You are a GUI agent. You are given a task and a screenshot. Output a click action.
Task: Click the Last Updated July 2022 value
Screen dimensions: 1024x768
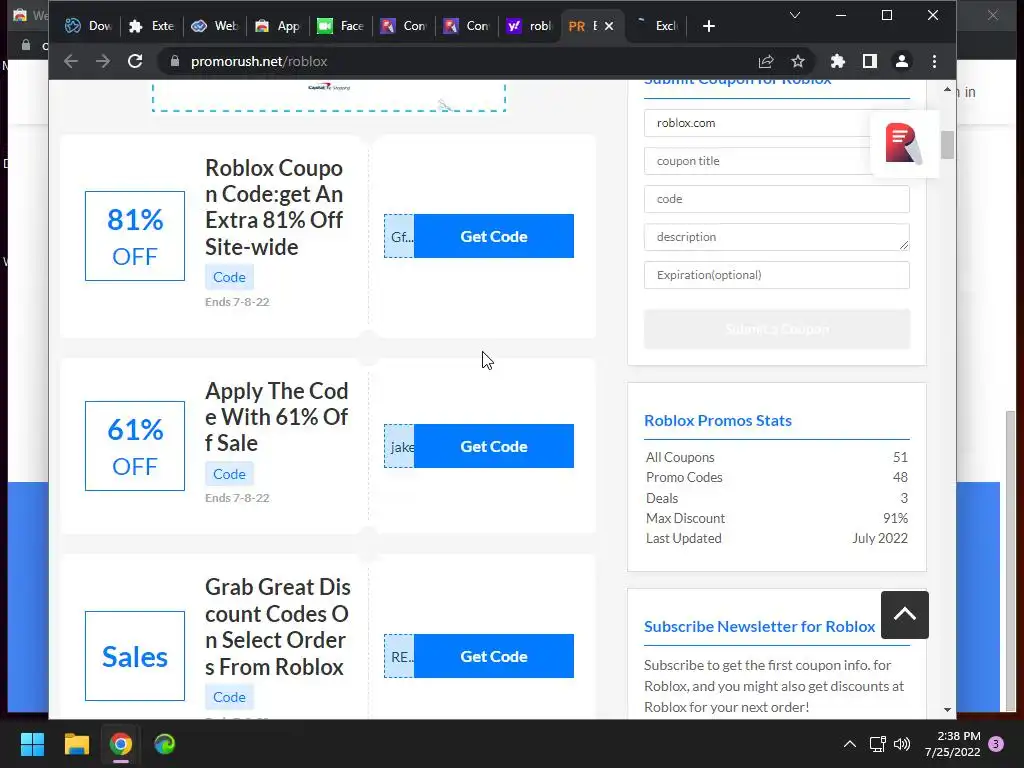(880, 538)
